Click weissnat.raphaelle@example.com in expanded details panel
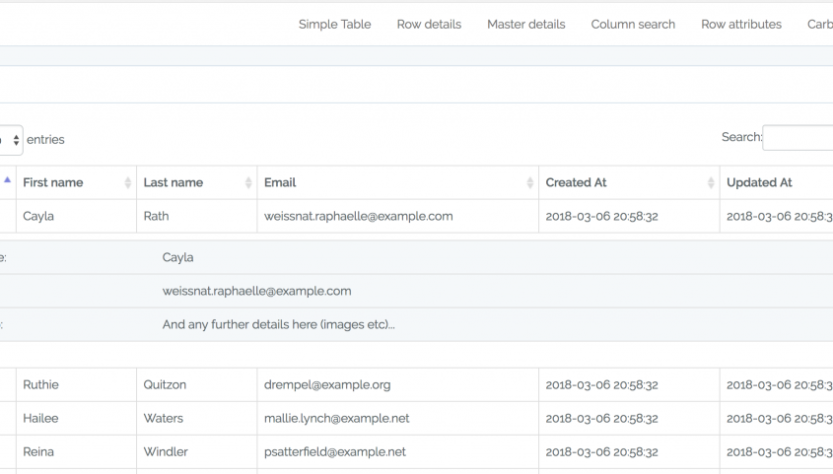Viewport: 833px width, 474px height. coord(257,291)
